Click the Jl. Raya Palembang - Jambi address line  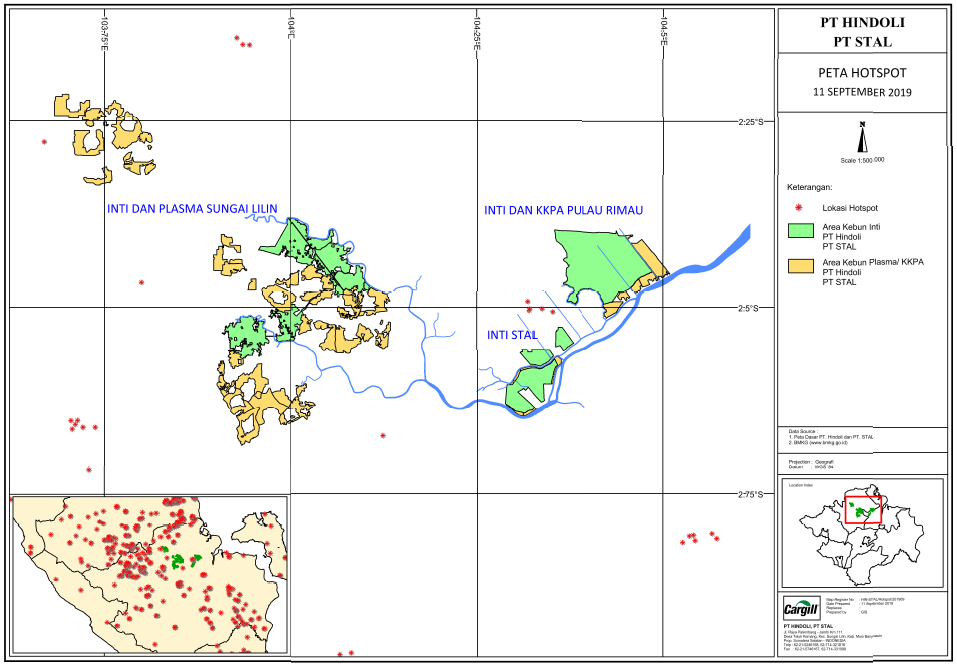point(813,632)
